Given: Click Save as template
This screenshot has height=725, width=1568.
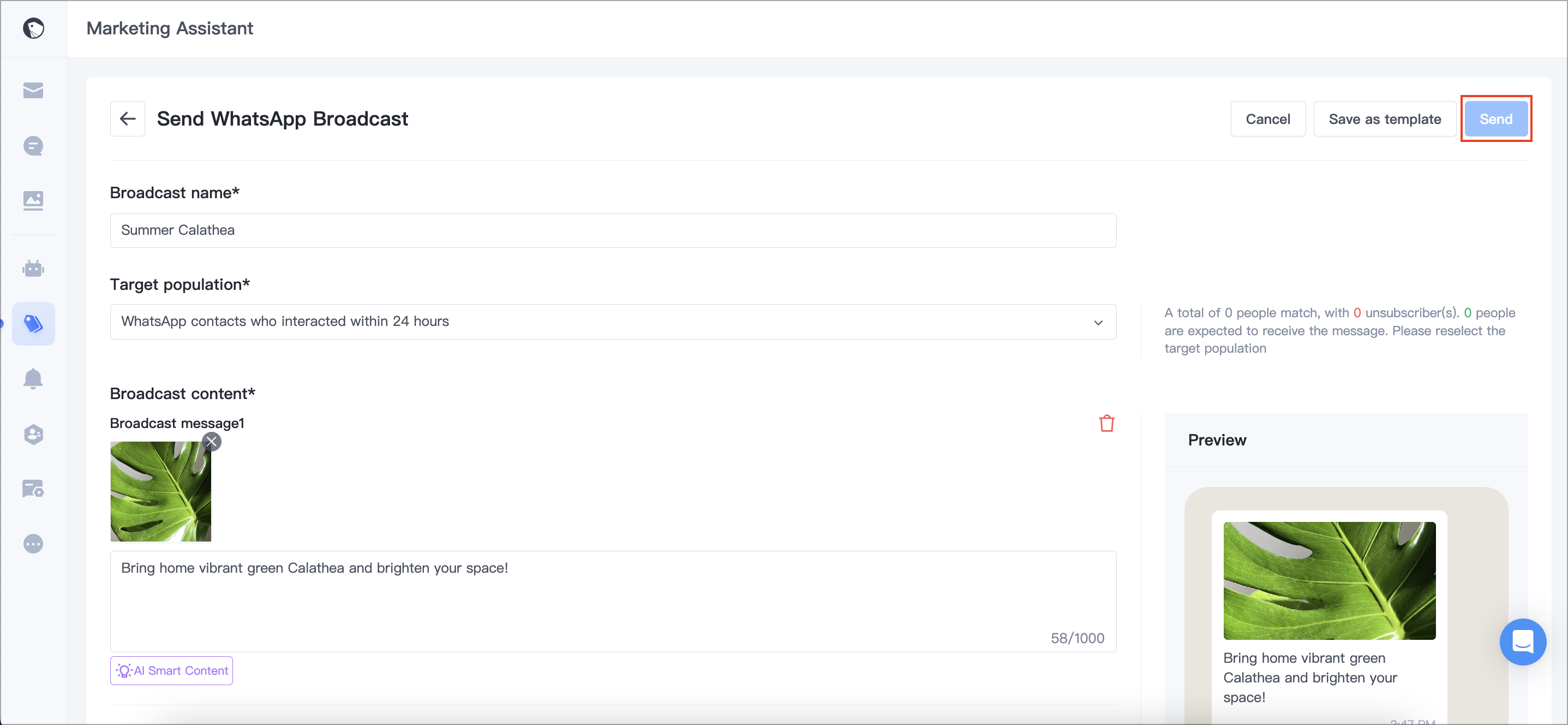Looking at the screenshot, I should coord(1384,119).
